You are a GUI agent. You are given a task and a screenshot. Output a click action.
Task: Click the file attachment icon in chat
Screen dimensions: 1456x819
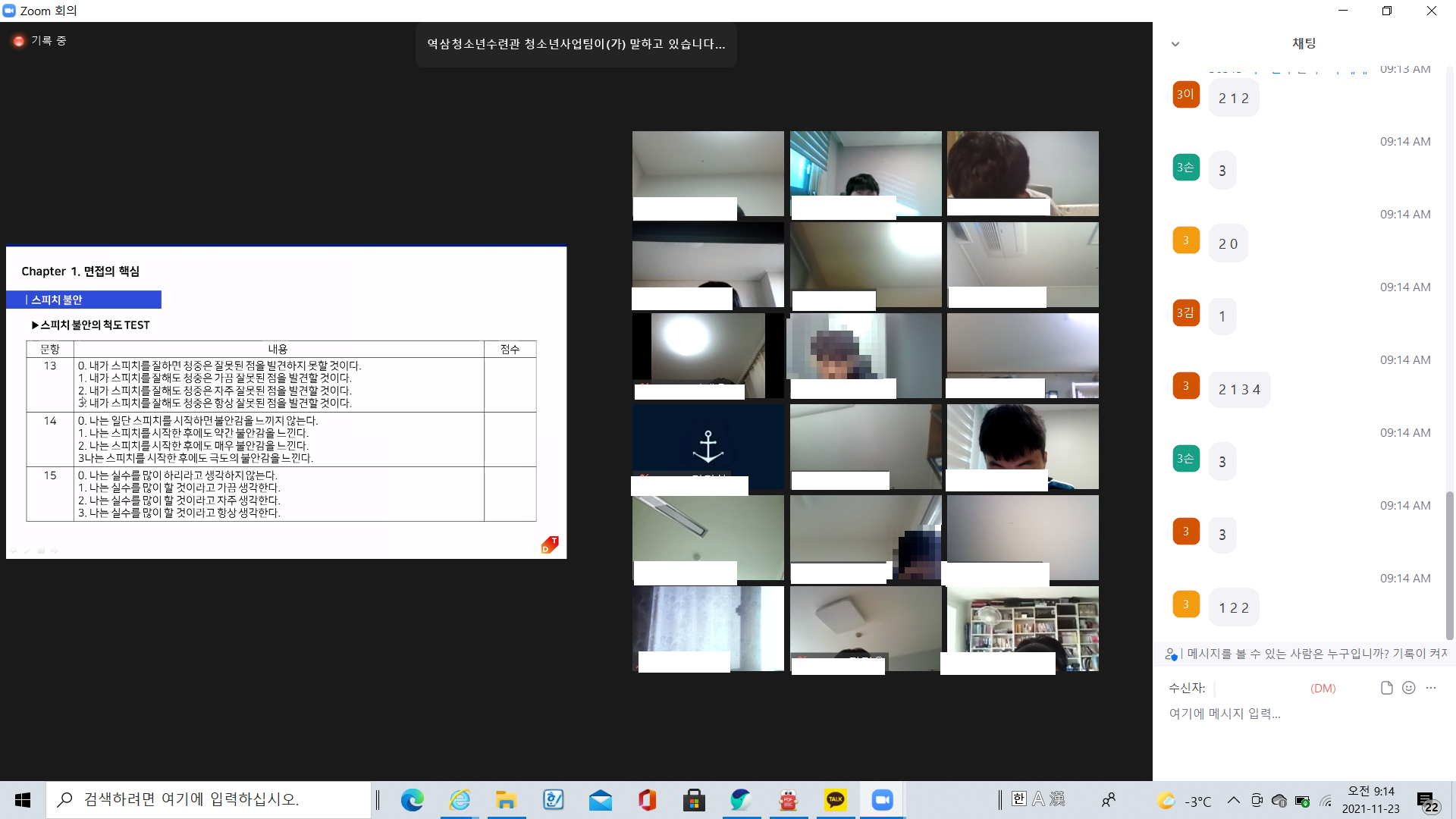[1387, 688]
